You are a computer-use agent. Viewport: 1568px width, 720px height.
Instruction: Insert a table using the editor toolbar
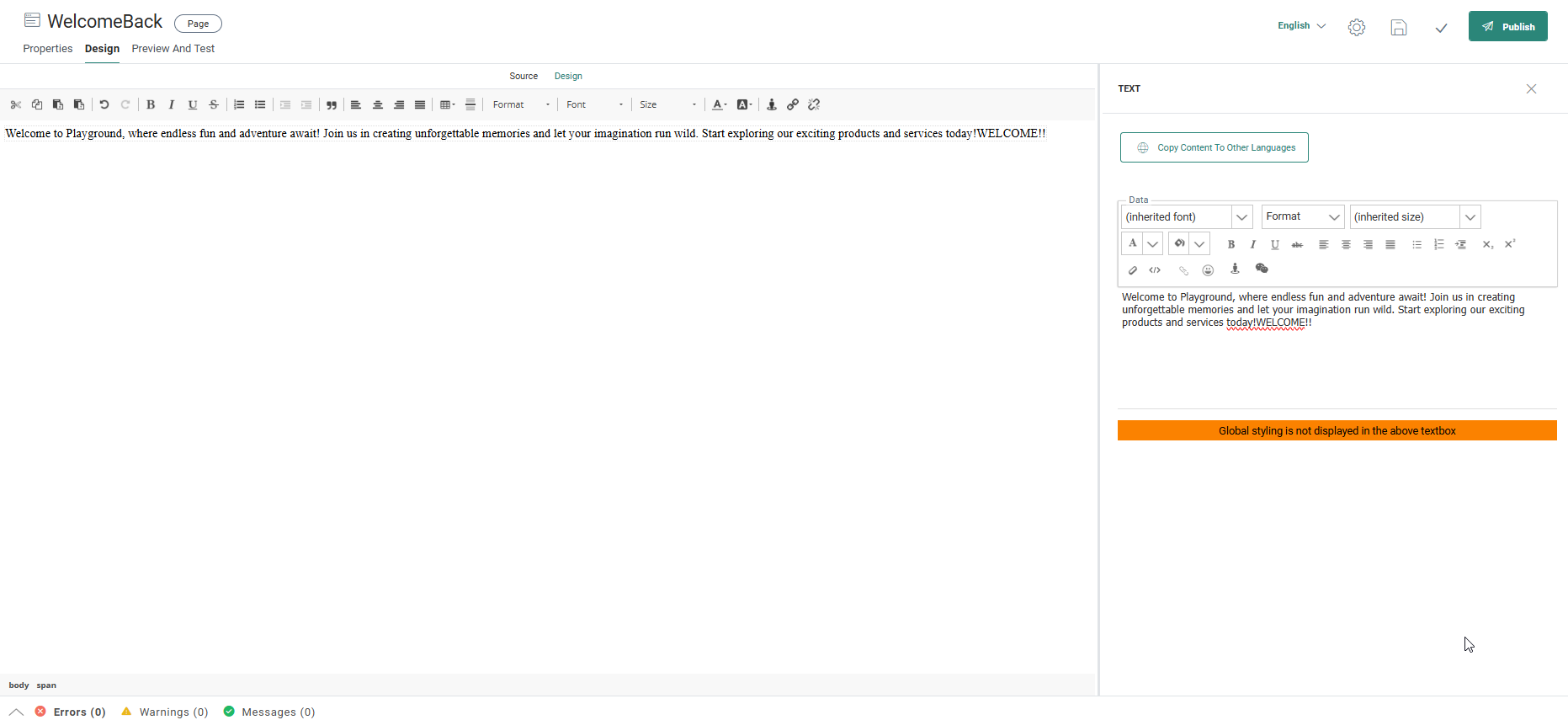pos(447,104)
